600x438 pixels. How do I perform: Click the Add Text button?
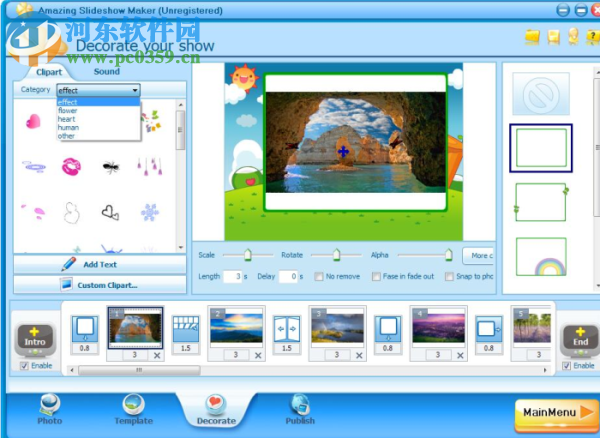coord(100,264)
